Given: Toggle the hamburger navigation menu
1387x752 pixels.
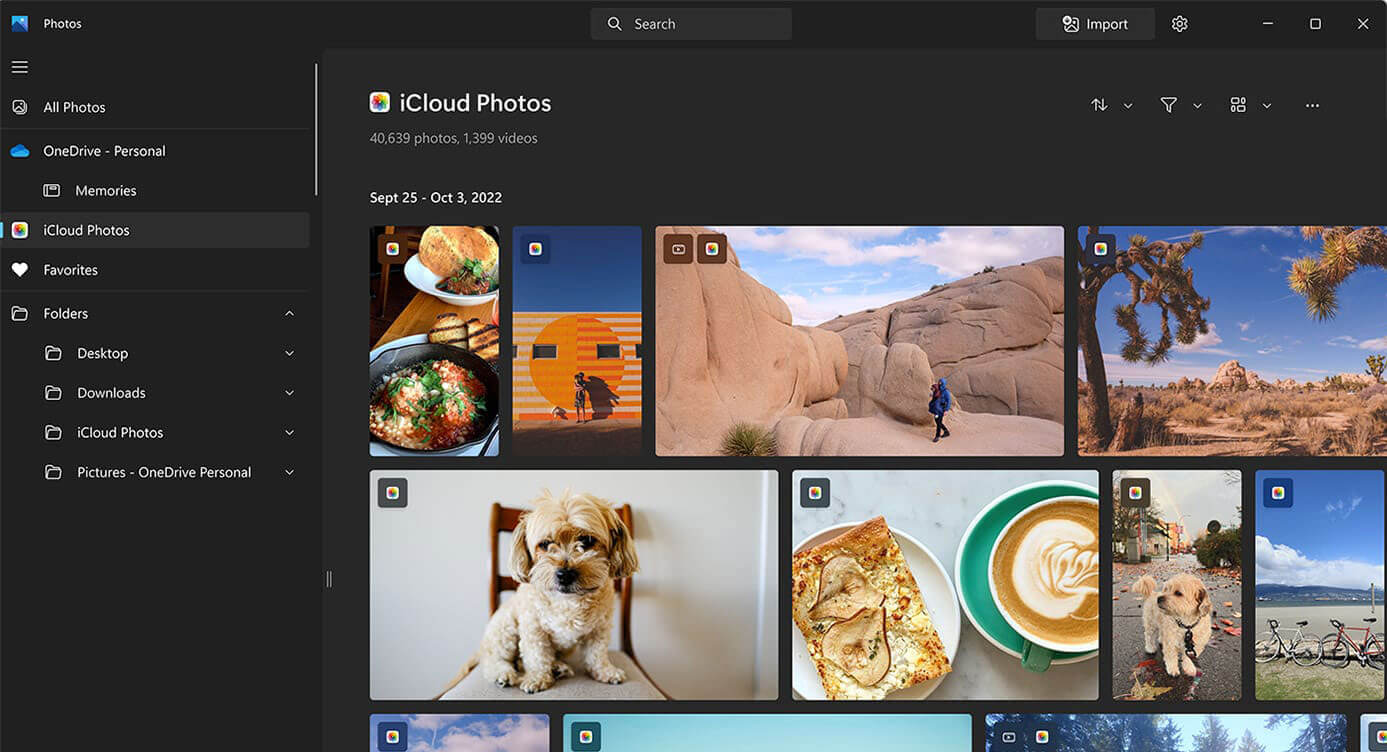Looking at the screenshot, I should (x=20, y=67).
